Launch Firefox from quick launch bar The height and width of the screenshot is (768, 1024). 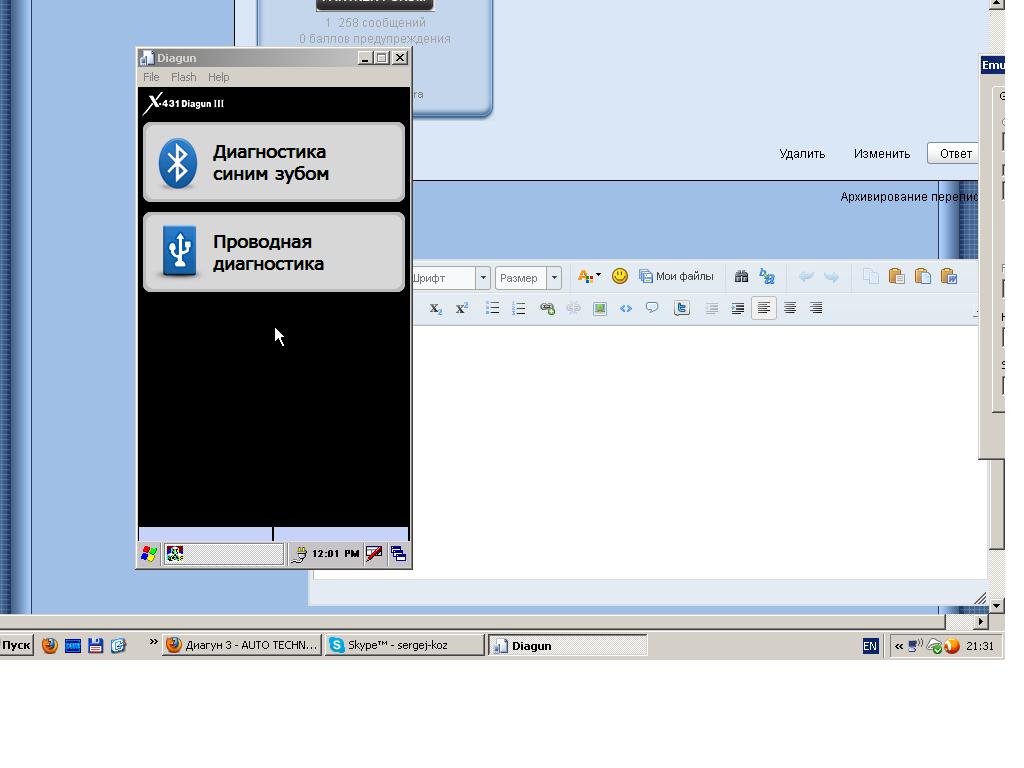pos(50,645)
